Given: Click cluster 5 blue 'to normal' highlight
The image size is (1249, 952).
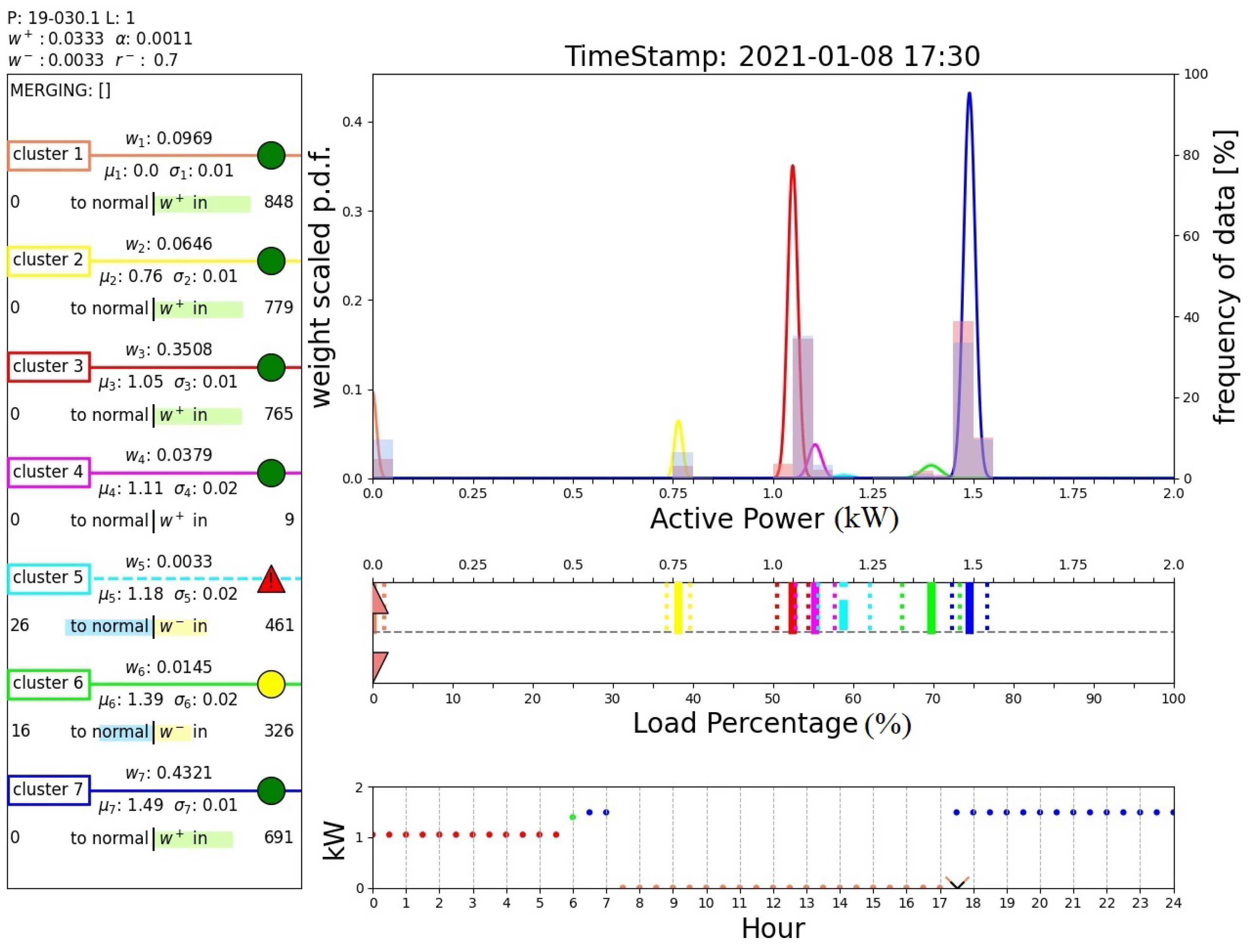Looking at the screenshot, I should point(109,627).
